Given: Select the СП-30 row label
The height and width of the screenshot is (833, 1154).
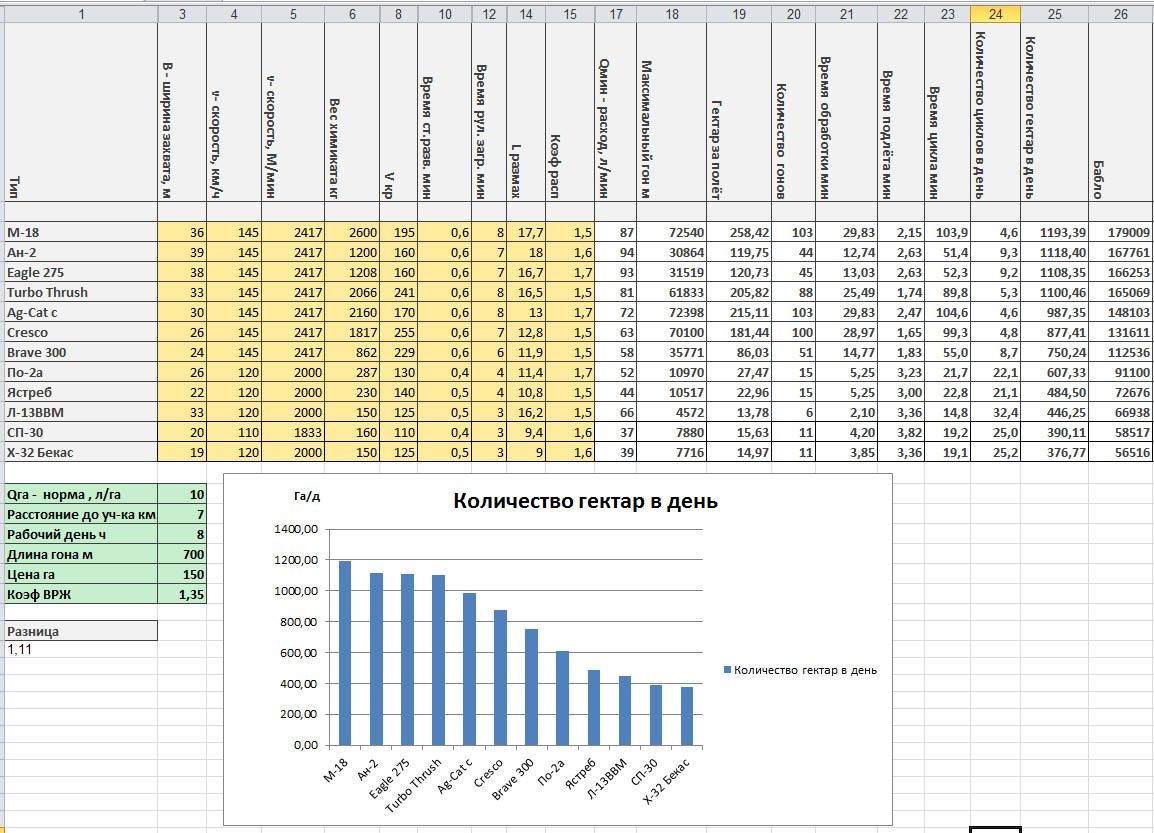Looking at the screenshot, I should point(81,432).
